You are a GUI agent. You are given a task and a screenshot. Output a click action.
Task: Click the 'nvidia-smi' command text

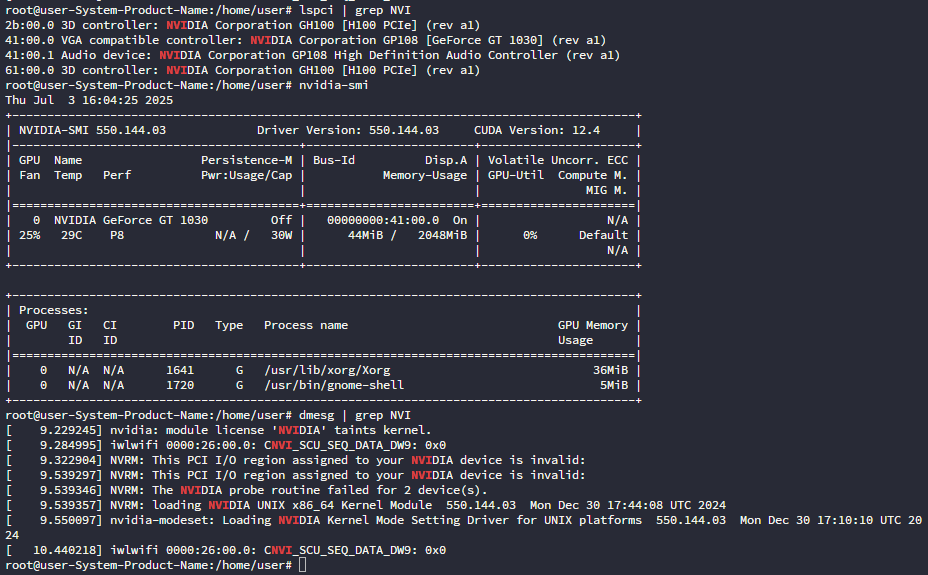click(x=334, y=85)
